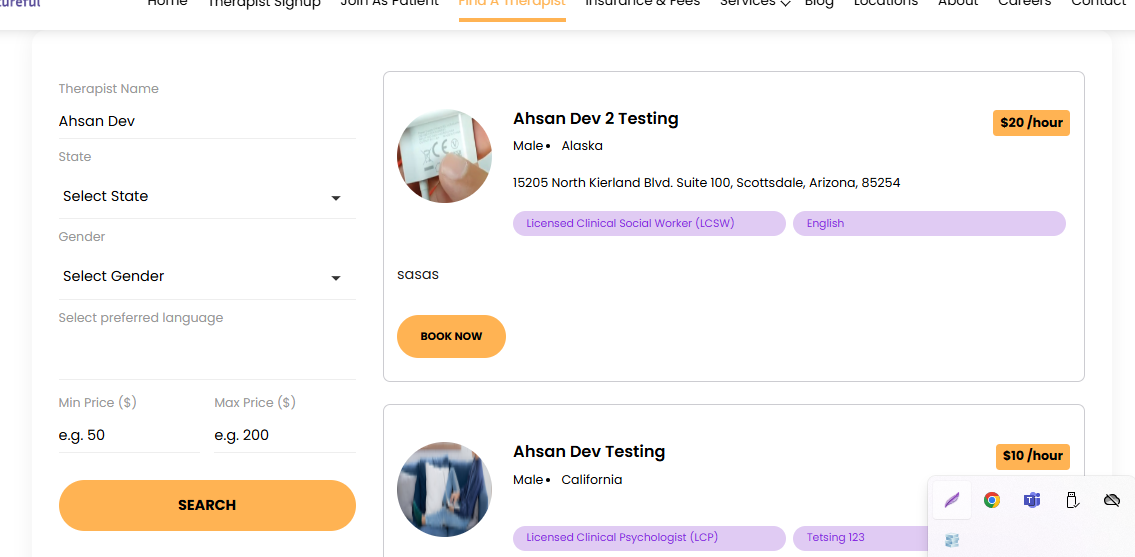The image size is (1135, 557).
Task: Expand the Services menu chevron
Action: (785, 4)
